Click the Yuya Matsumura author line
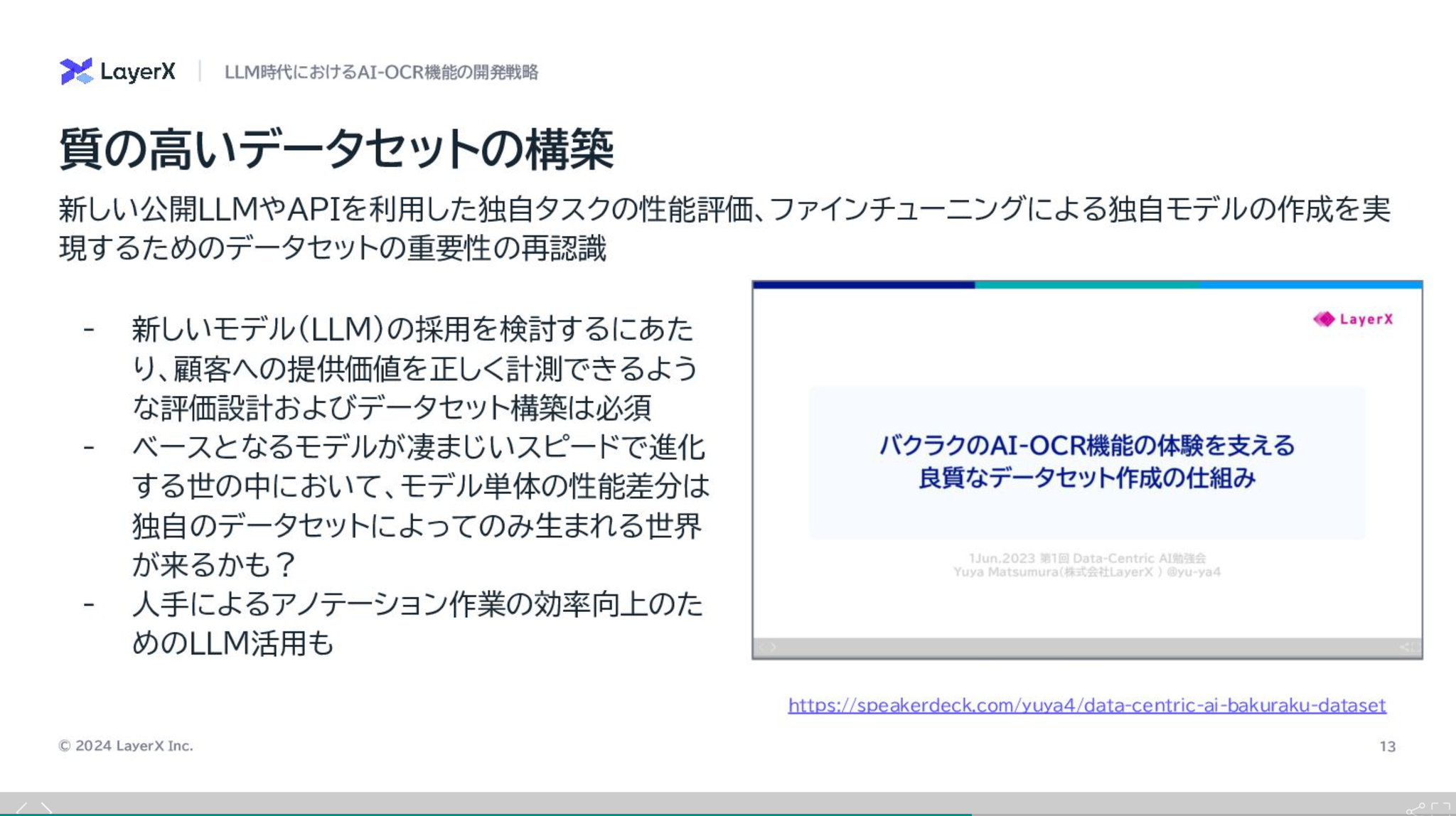The height and width of the screenshot is (816, 1456). tap(1086, 571)
